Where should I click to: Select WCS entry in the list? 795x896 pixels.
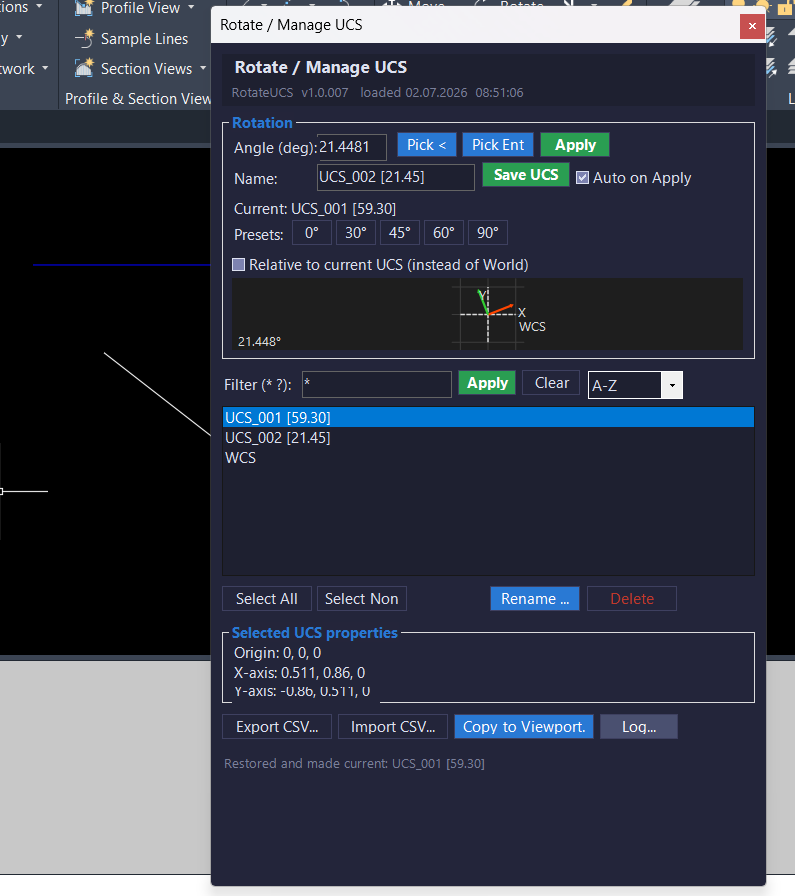pos(488,458)
